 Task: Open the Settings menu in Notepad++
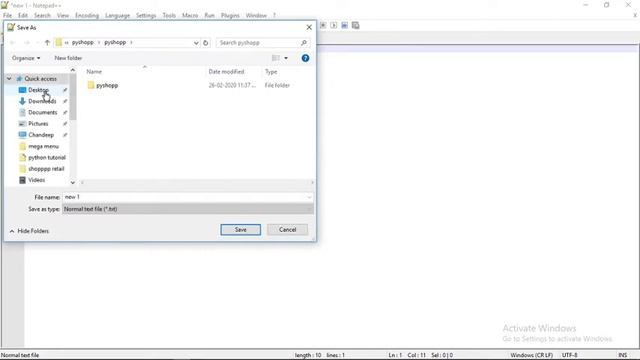146,16
